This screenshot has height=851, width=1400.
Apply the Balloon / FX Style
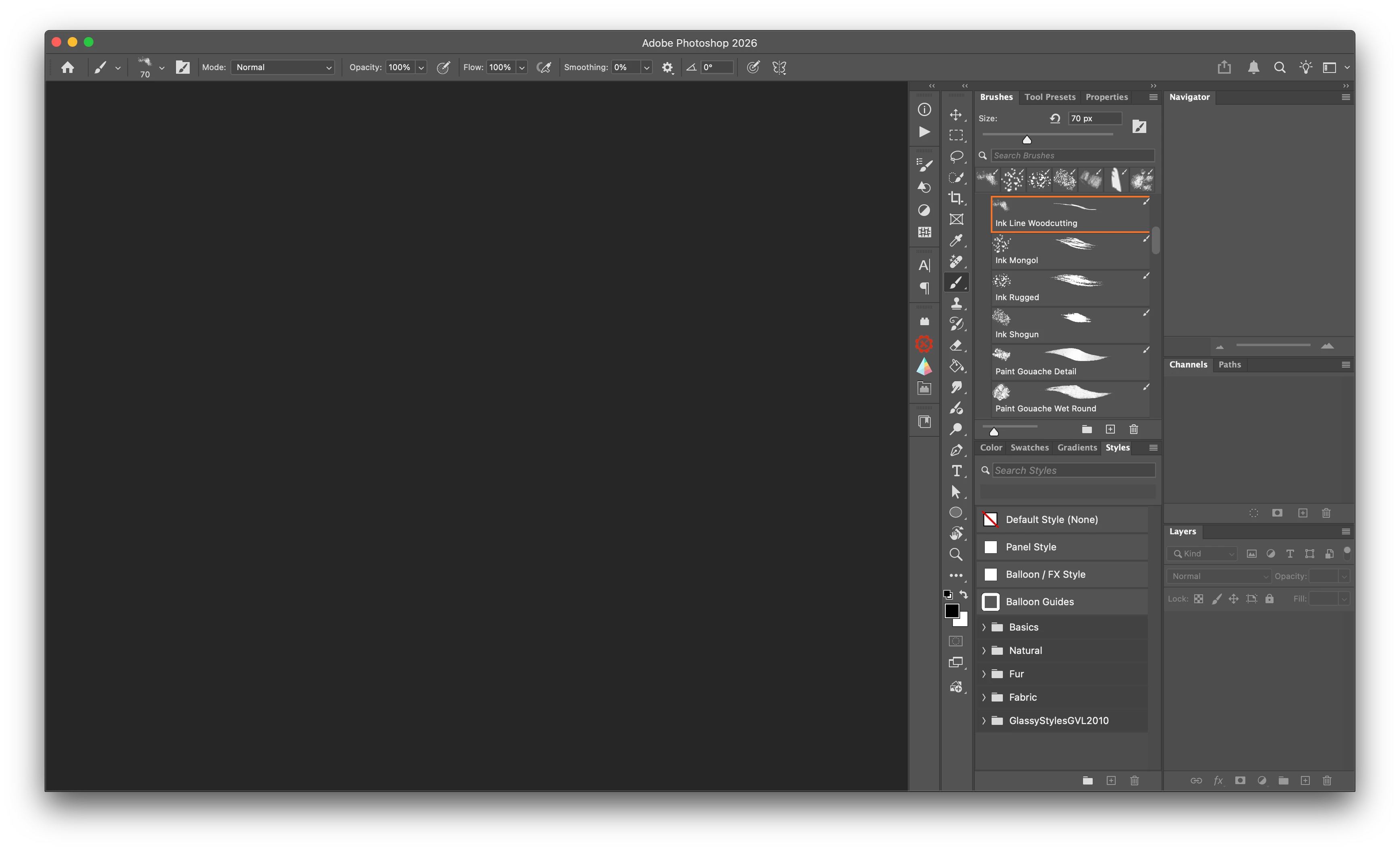tap(1045, 574)
